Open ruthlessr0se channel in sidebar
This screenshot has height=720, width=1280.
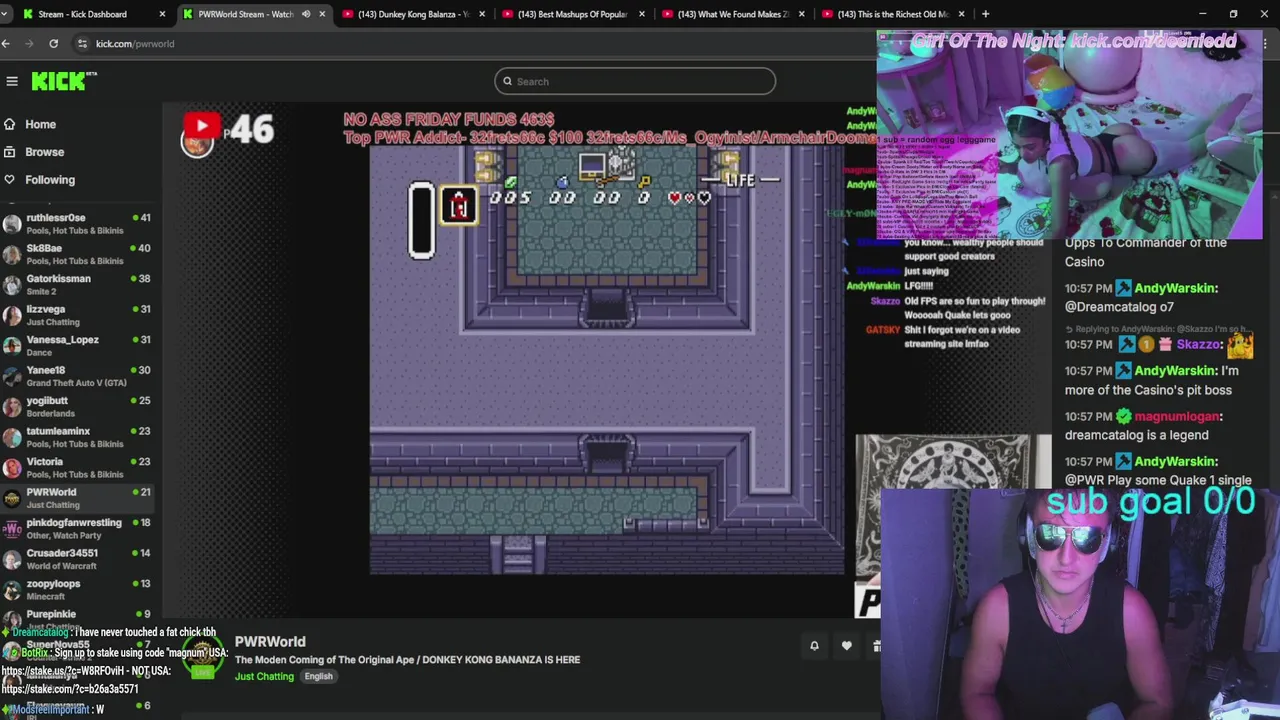coord(80,224)
